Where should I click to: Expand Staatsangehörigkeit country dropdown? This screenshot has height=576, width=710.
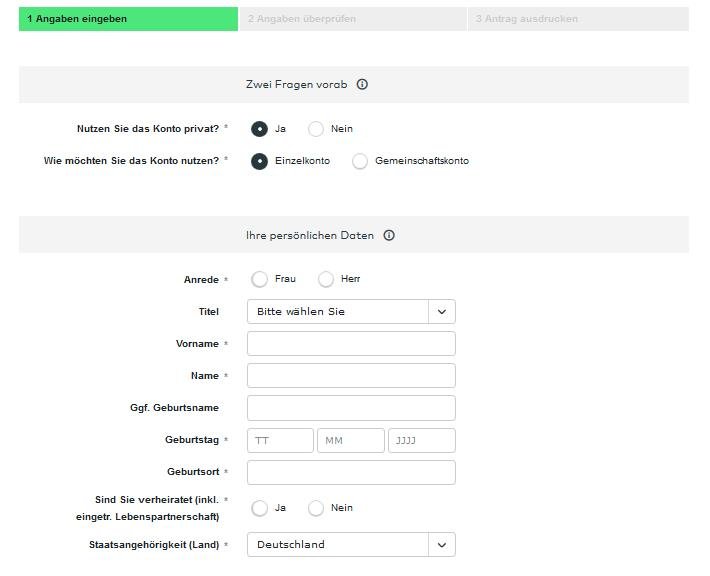pos(351,545)
